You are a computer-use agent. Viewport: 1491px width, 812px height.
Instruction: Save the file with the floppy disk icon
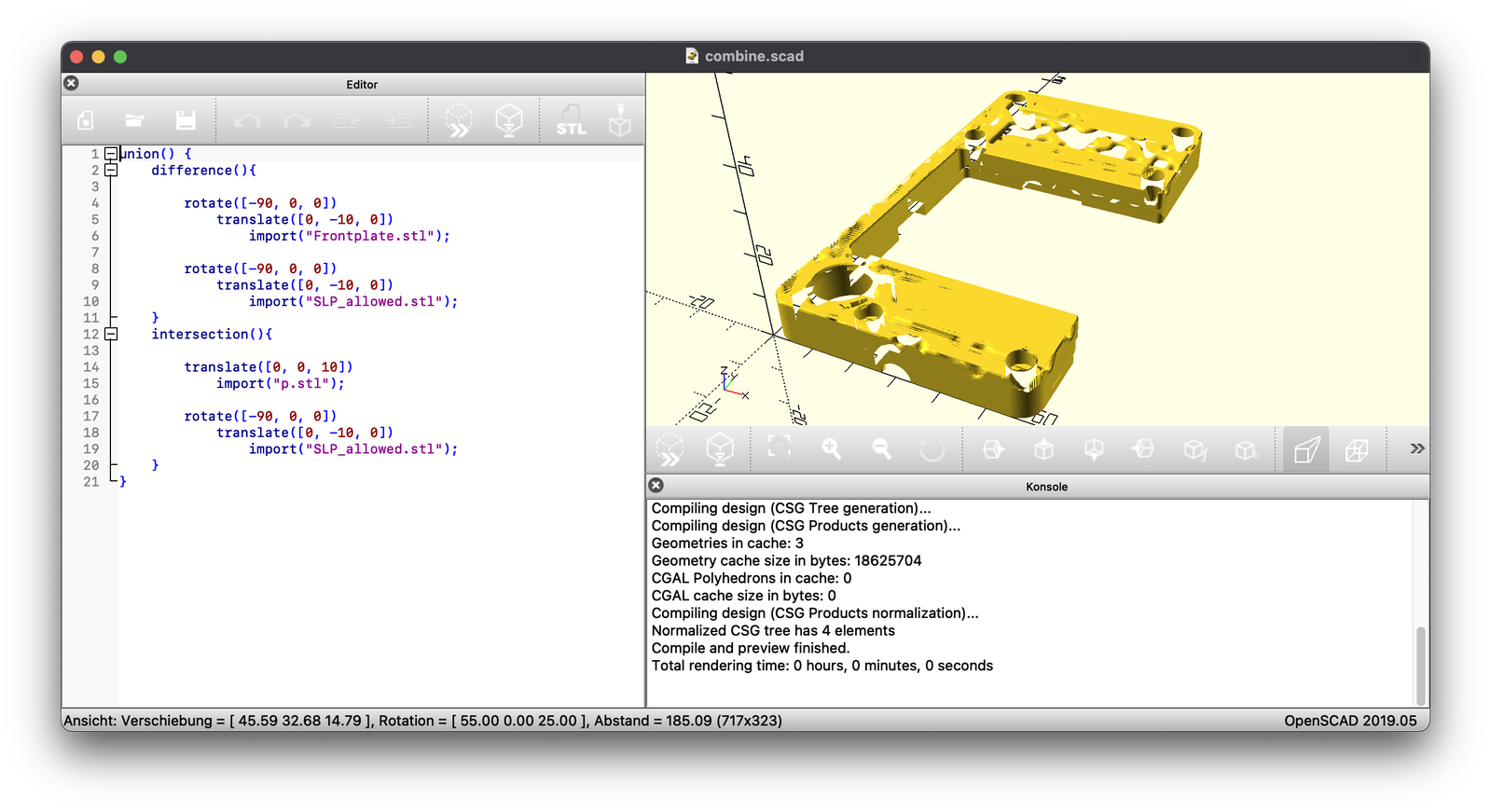click(x=186, y=120)
